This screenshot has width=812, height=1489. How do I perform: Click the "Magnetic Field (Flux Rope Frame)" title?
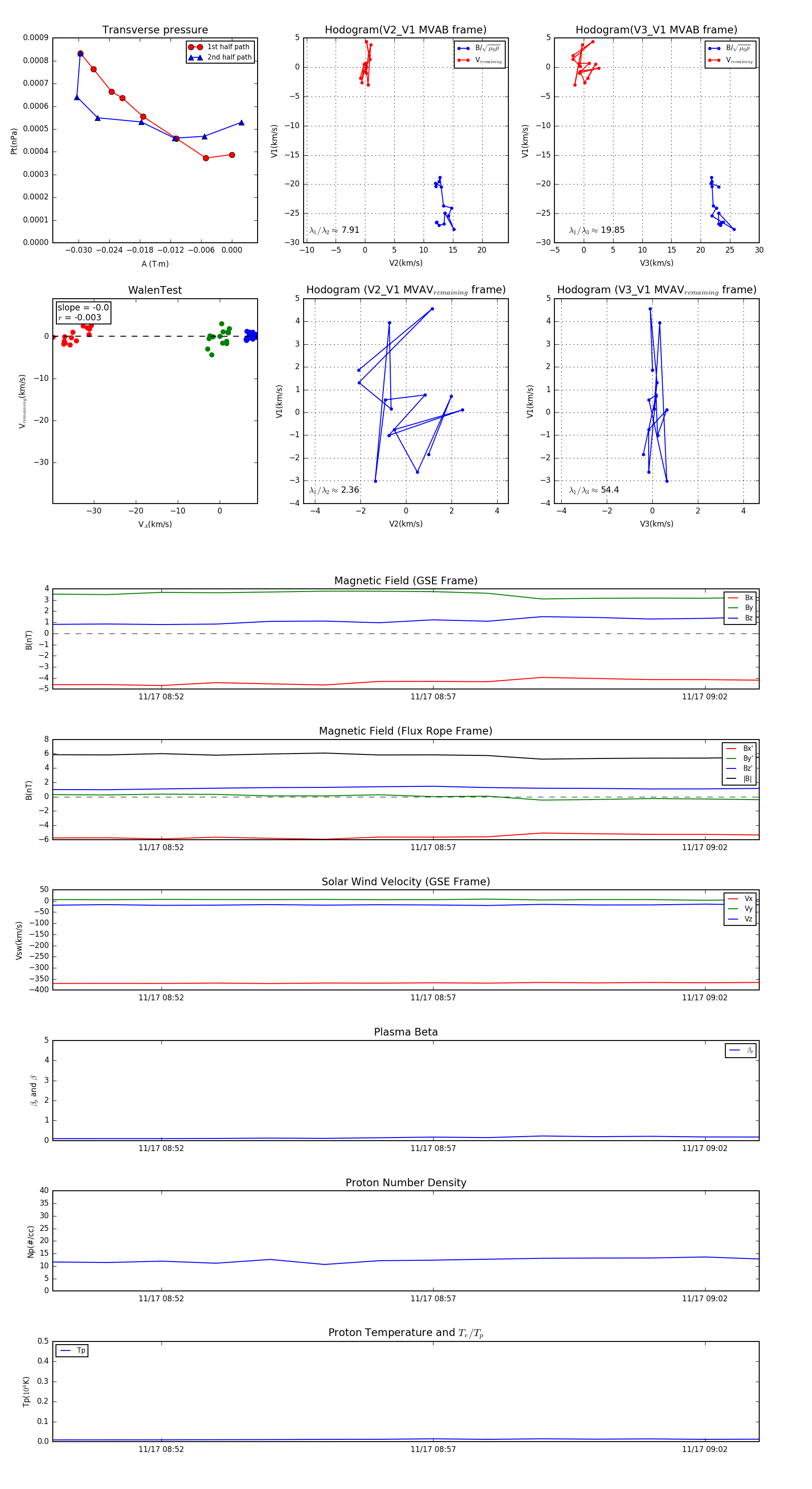[x=406, y=731]
